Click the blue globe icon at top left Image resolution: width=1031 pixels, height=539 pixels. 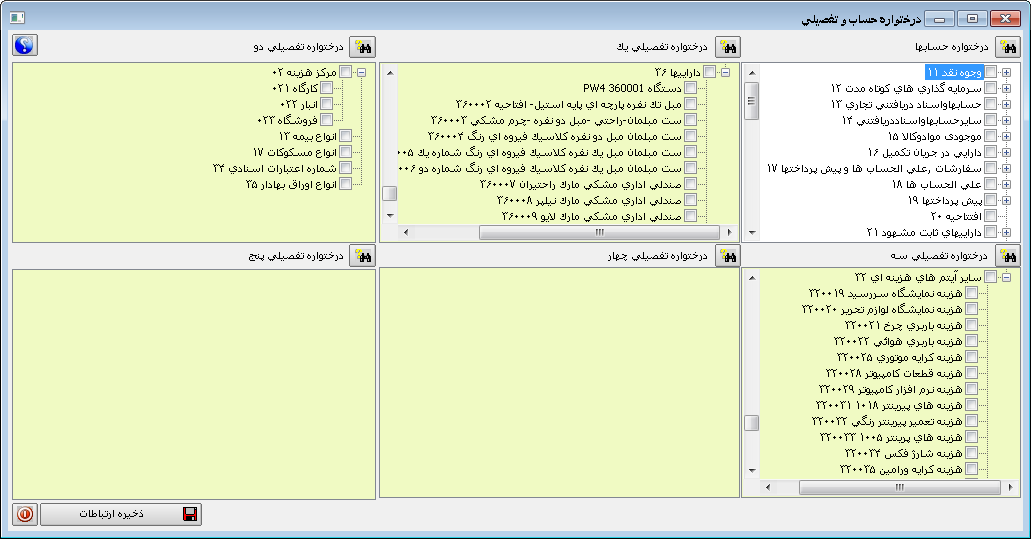tap(25, 46)
